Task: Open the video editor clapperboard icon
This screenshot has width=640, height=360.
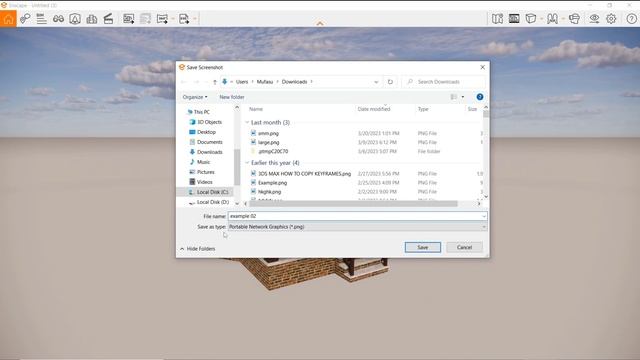Action: (x=108, y=19)
